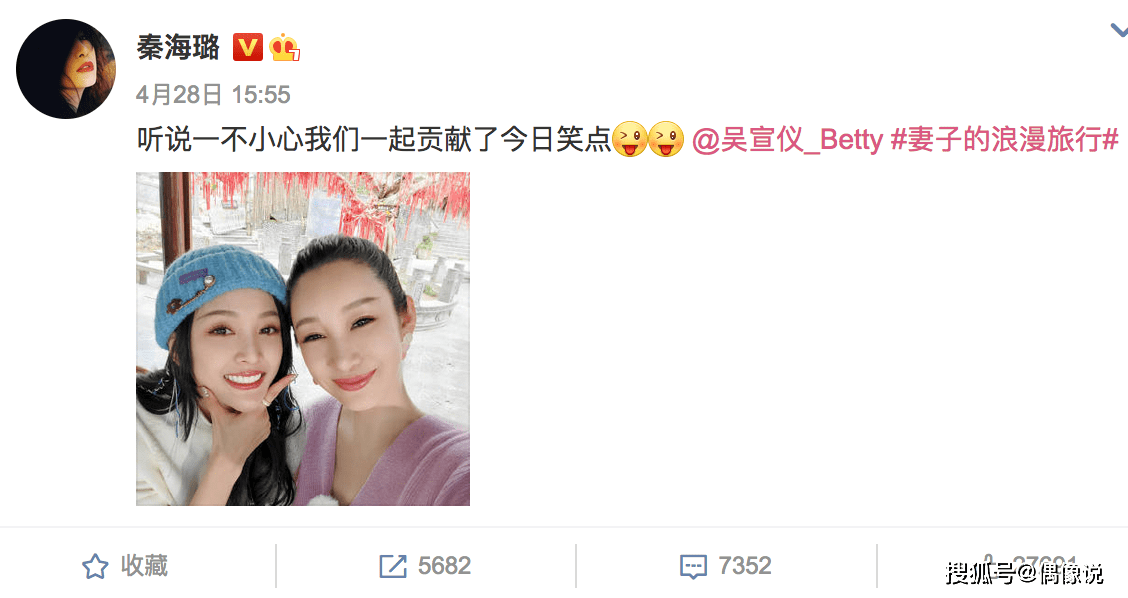Open the profile name 秦海璐
The width and height of the screenshot is (1128, 598).
pyautogui.click(x=178, y=48)
